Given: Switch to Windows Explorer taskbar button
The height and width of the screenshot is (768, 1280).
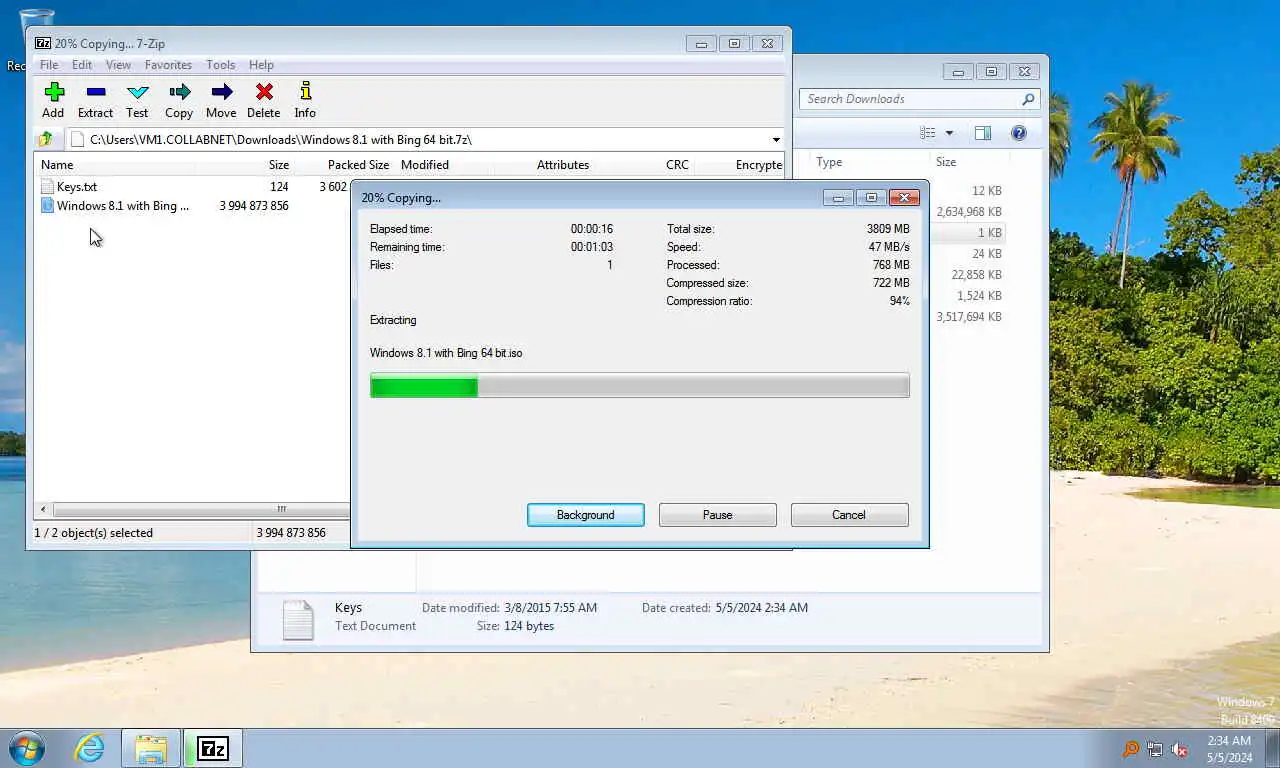Looking at the screenshot, I should pos(151,748).
